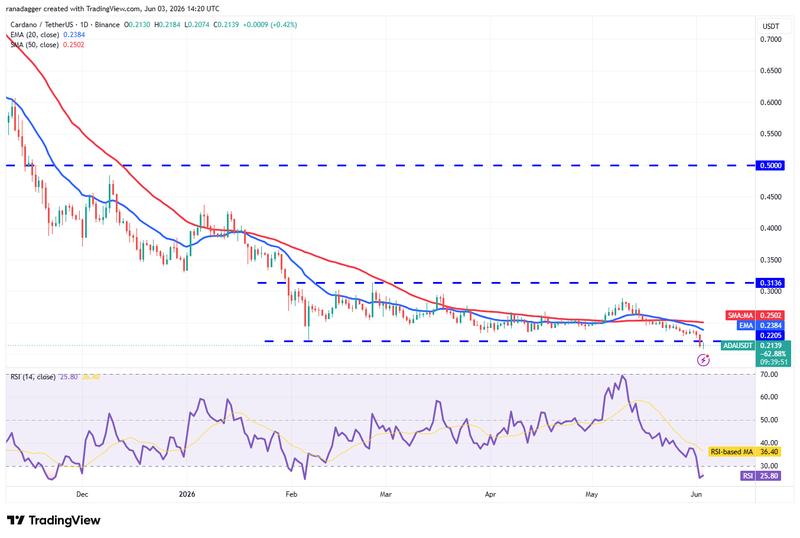Click the green ADAUSDT symbol price label
800x538 pixels.
coord(738,346)
